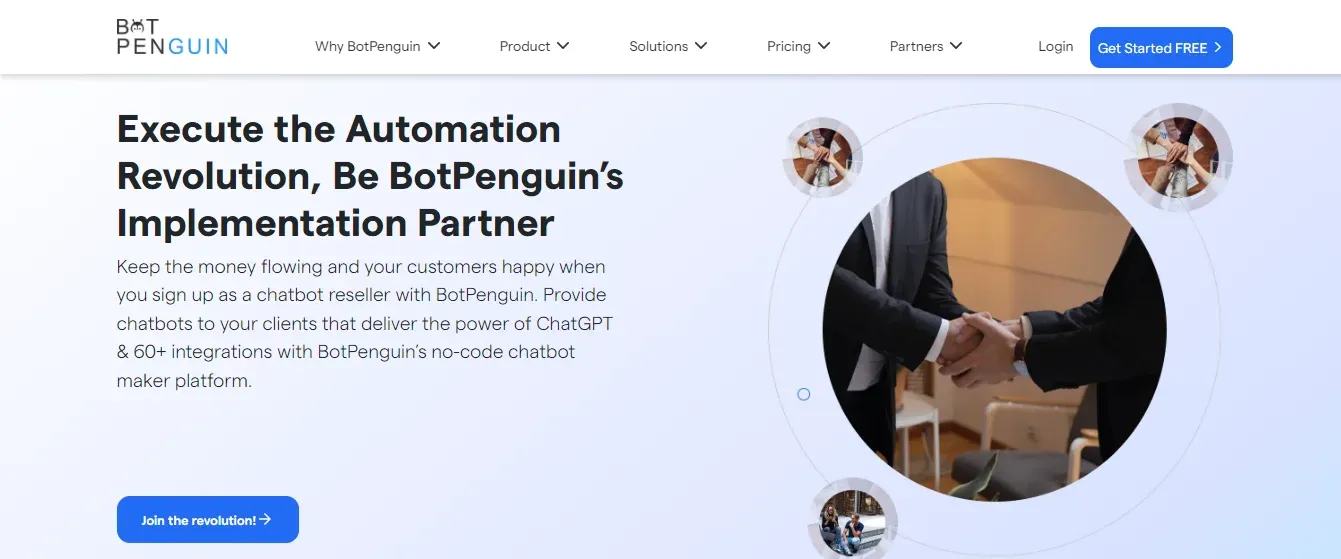Image resolution: width=1341 pixels, height=559 pixels.
Task: Click the BotPenguin logo
Action: coord(172,36)
